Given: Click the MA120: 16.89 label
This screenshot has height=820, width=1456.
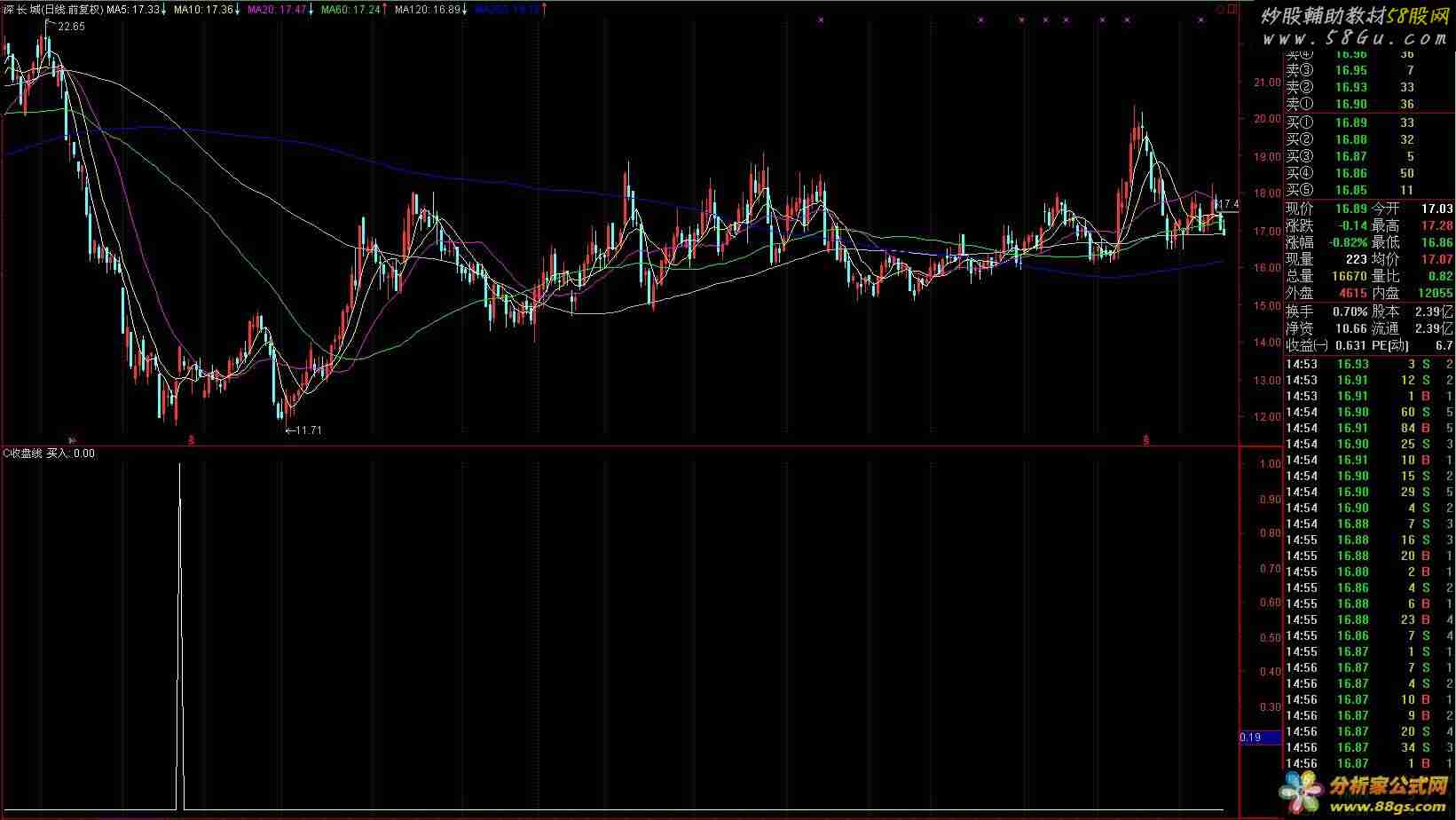Looking at the screenshot, I should click(430, 10).
